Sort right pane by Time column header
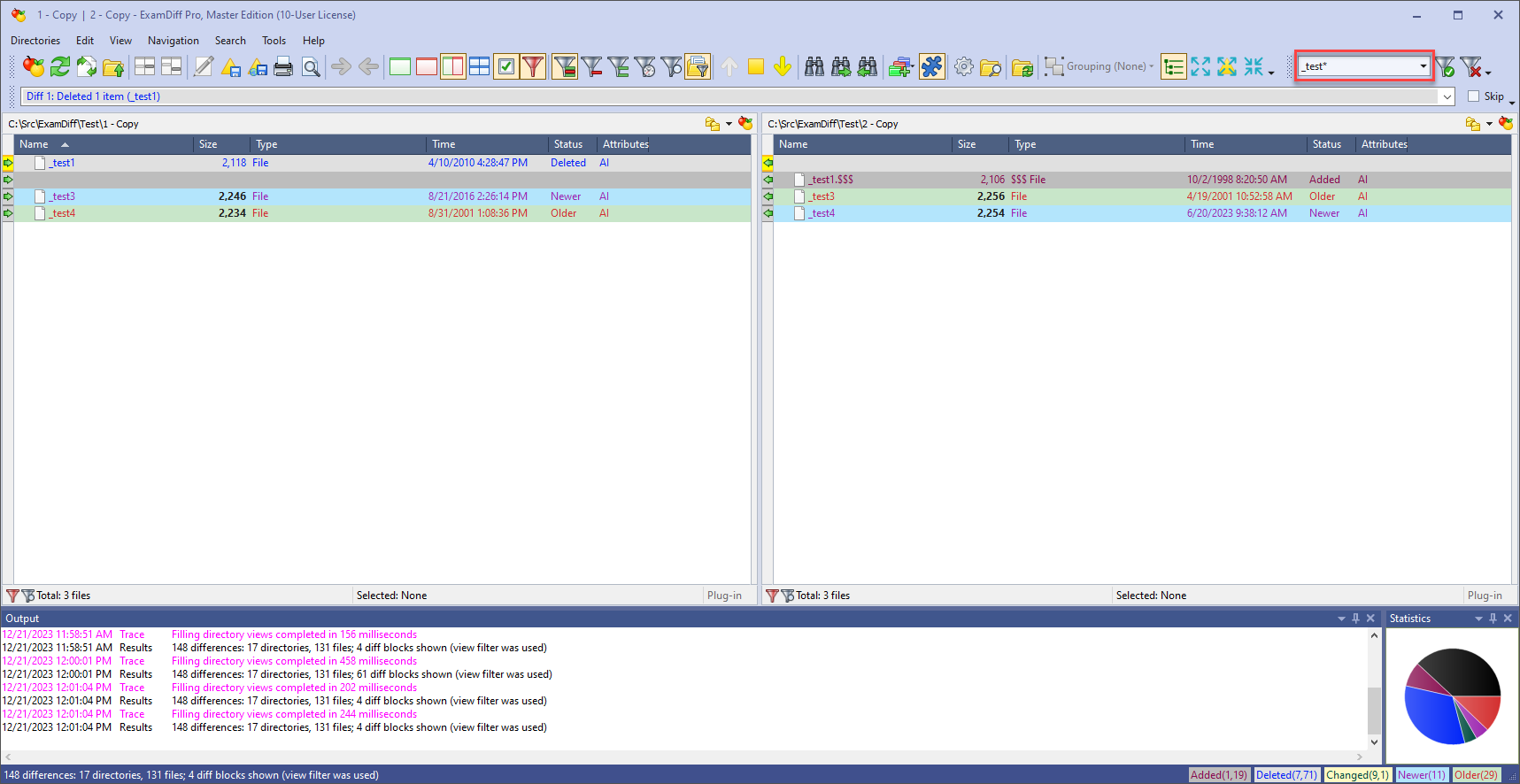 coord(1246,144)
